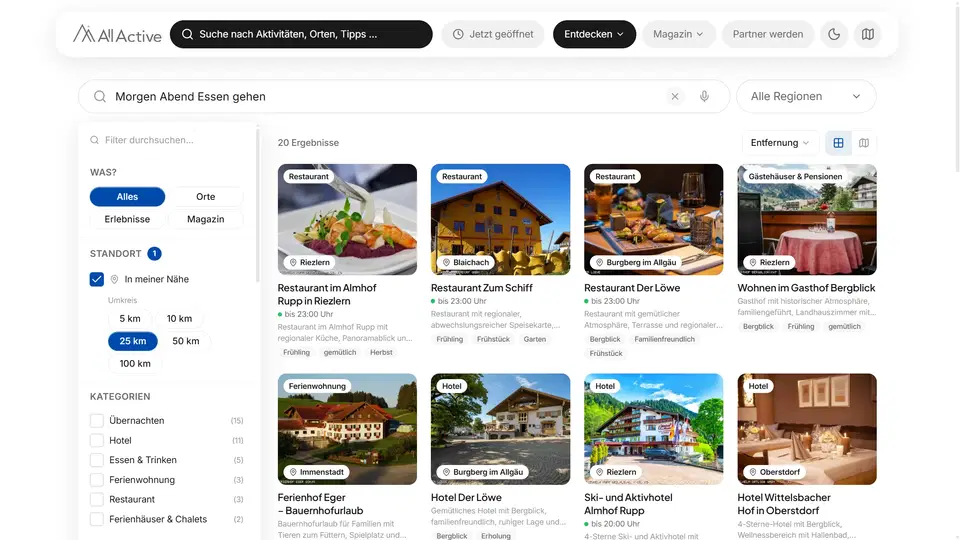The height and width of the screenshot is (540, 960).
Task: Open Restaurant Zum Schiff title link
Action: point(482,288)
